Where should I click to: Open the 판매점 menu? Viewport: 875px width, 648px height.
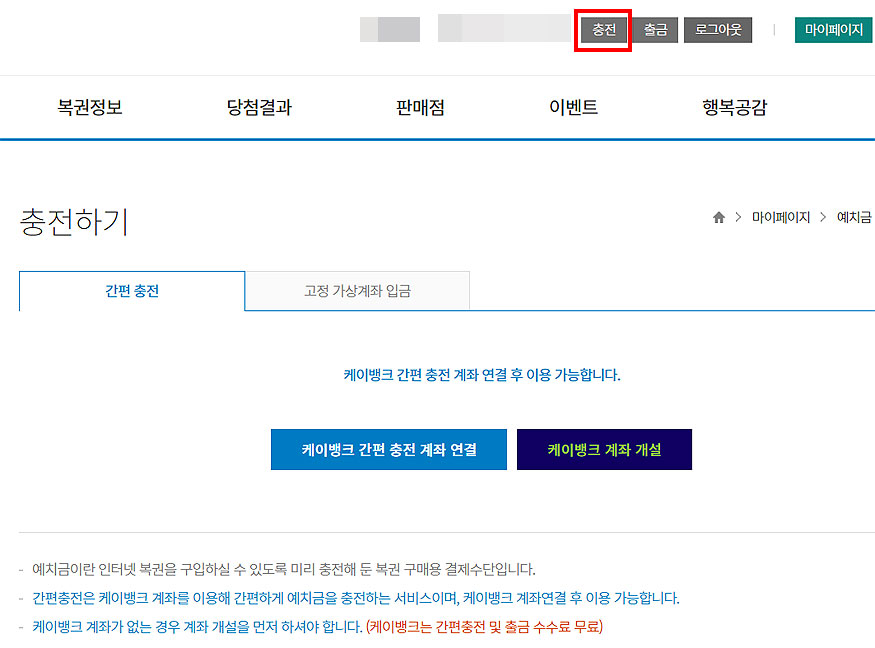coord(420,107)
